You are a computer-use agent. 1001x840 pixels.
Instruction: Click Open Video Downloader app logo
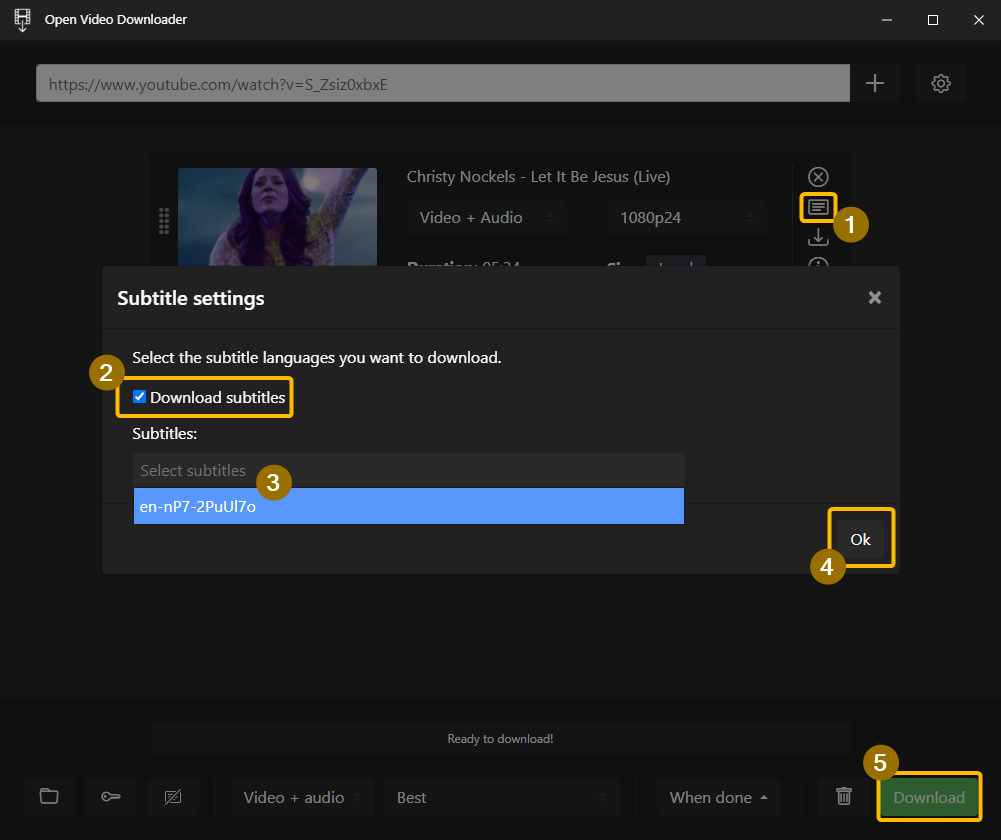(22, 20)
